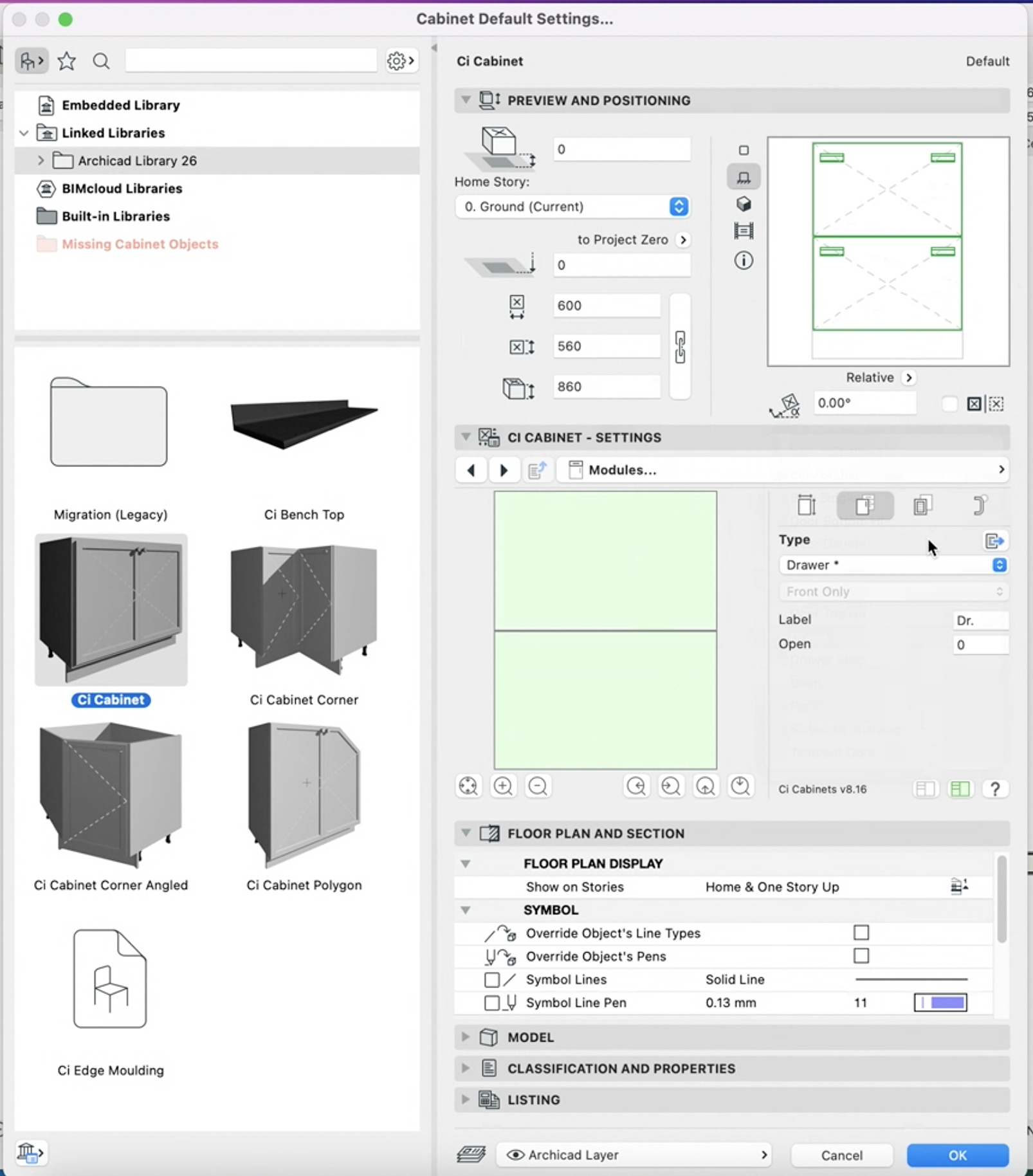Enable Override Object's Line Types
Screen dimensions: 1033x1176
[x=861, y=933]
